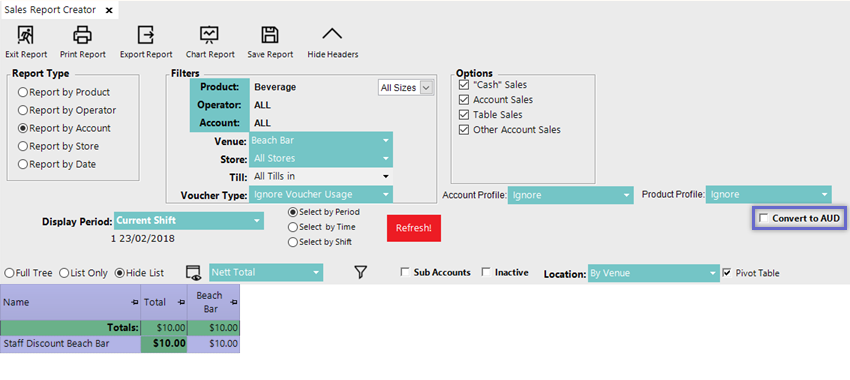This screenshot has width=850, height=380.
Task: Click the Account: filter label button
Action: (220, 123)
